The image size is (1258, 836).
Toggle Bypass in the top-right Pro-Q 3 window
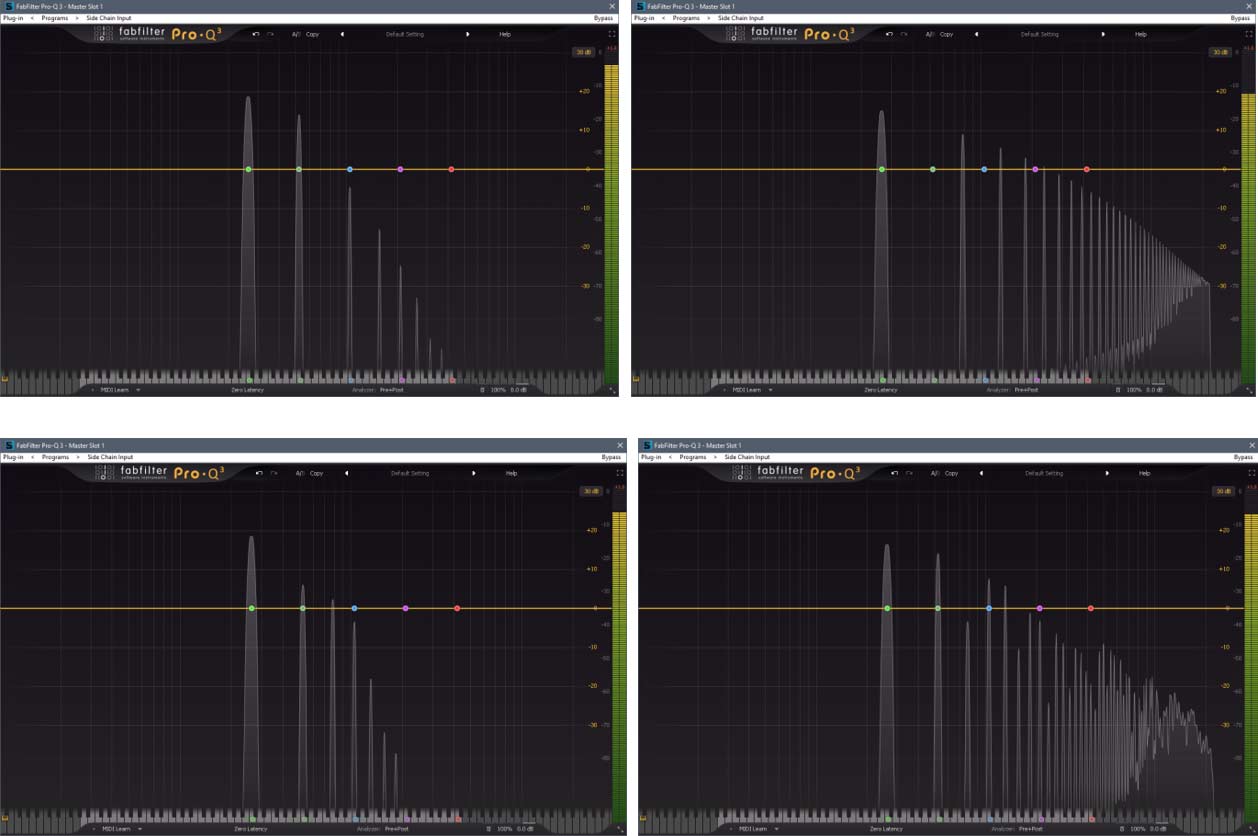pos(1241,18)
